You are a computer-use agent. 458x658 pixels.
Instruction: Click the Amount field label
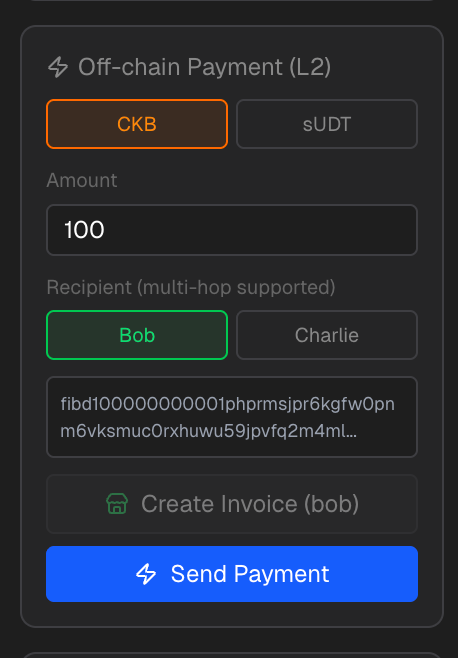[82, 180]
